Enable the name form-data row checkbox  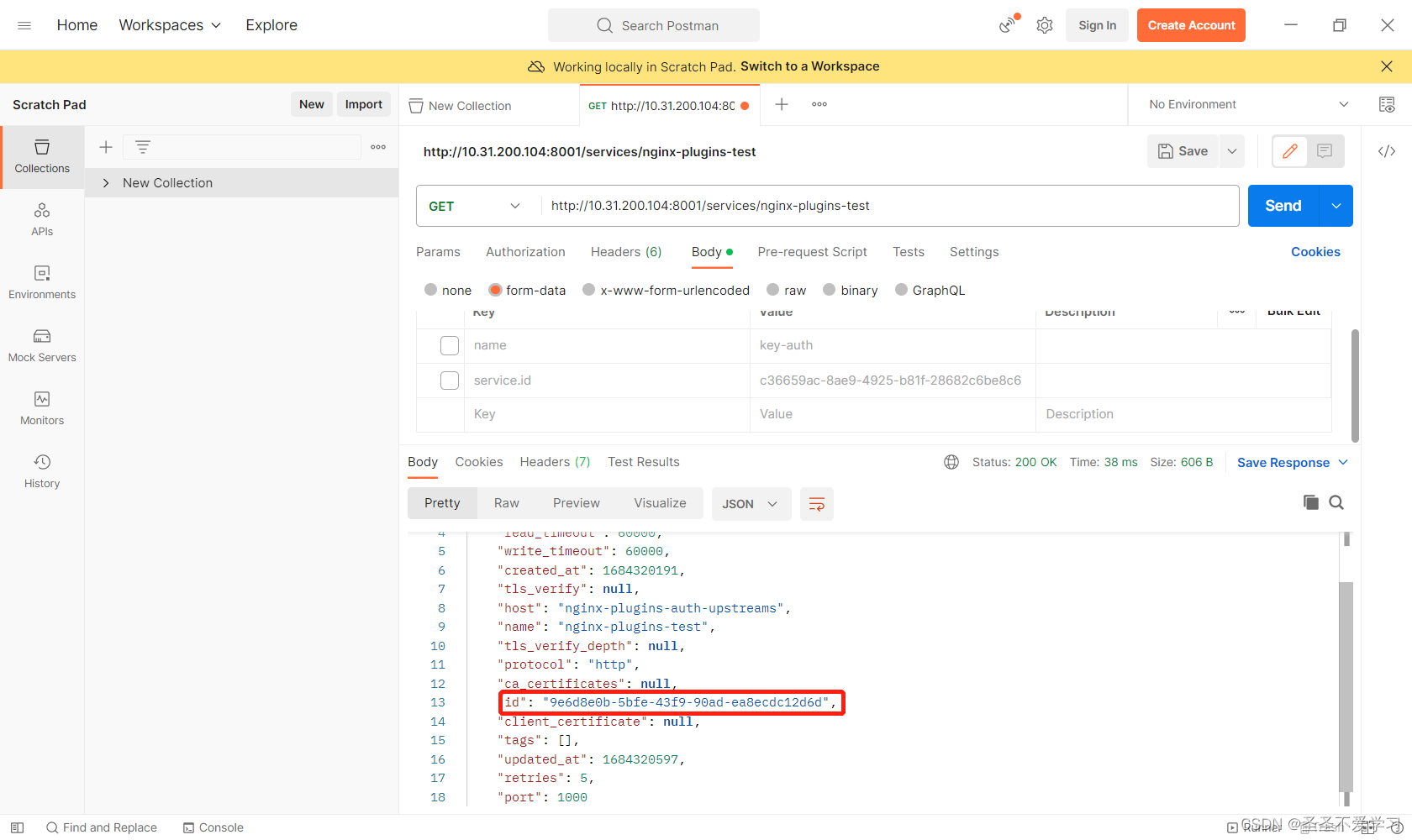[x=450, y=345]
